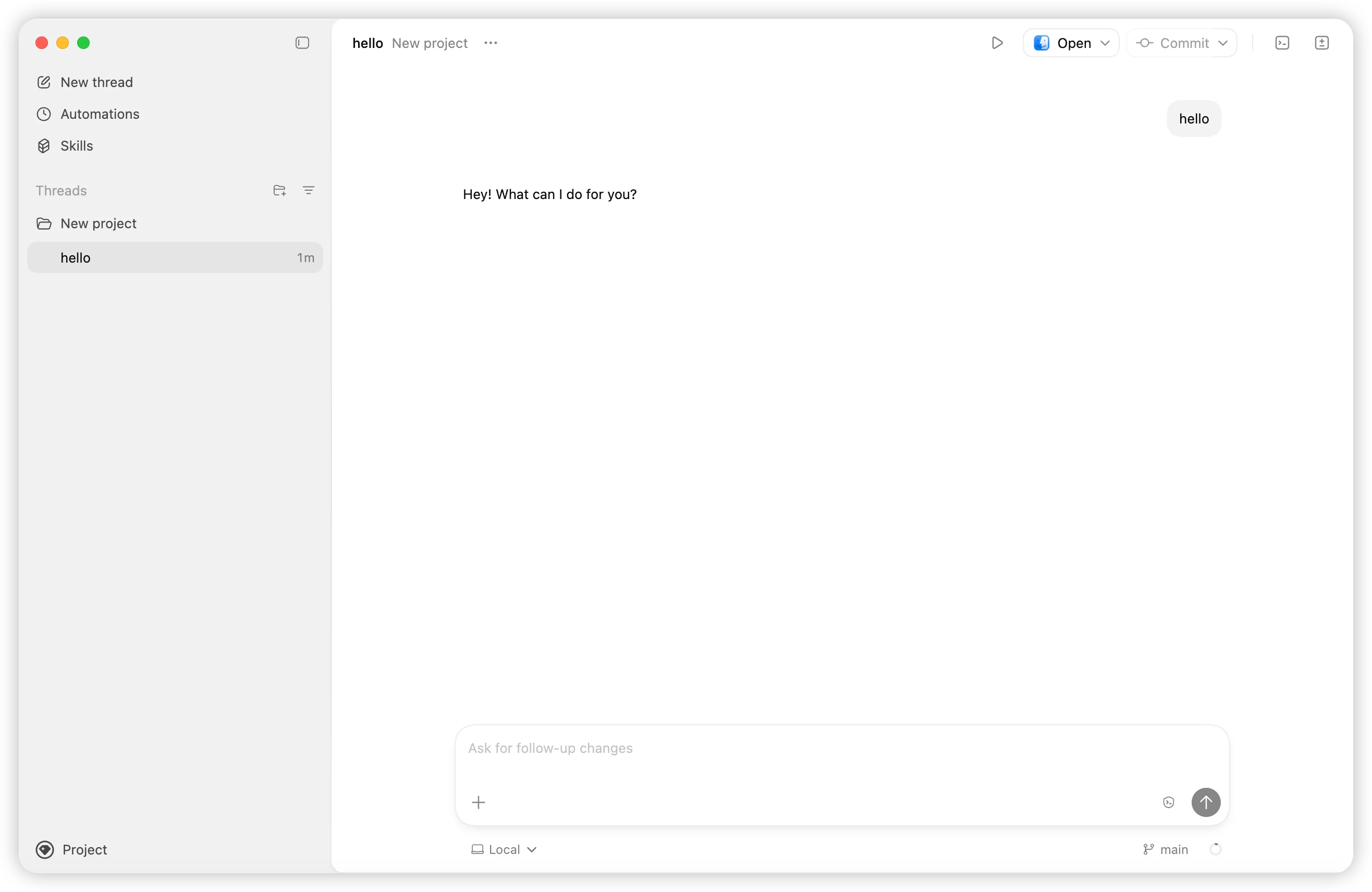The image size is (1372, 892).
Task: Click the send arrow button
Action: [1205, 802]
